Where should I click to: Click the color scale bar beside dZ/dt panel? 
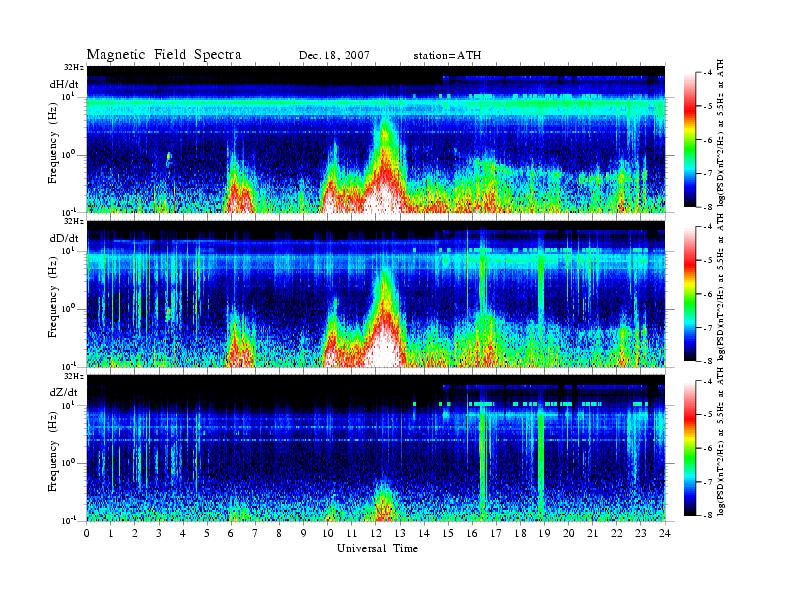[x=690, y=448]
